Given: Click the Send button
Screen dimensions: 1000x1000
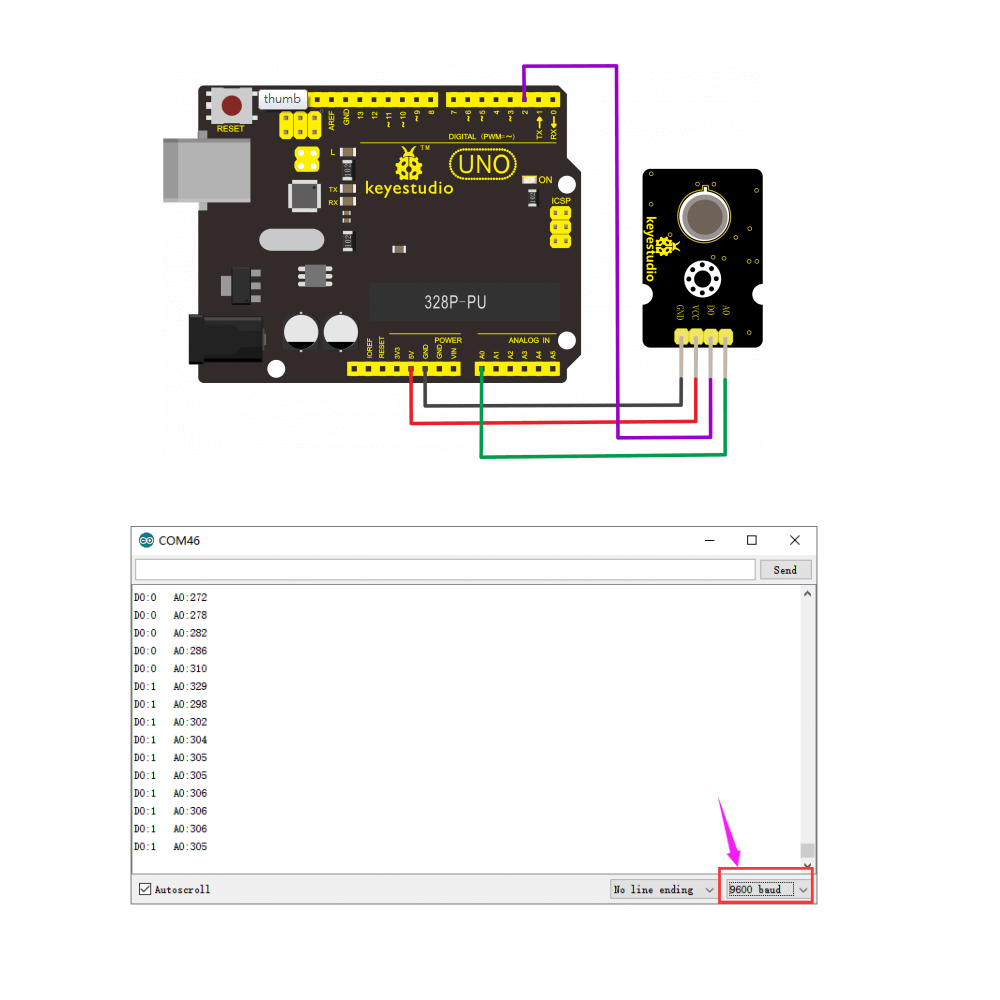Looking at the screenshot, I should [x=785, y=570].
